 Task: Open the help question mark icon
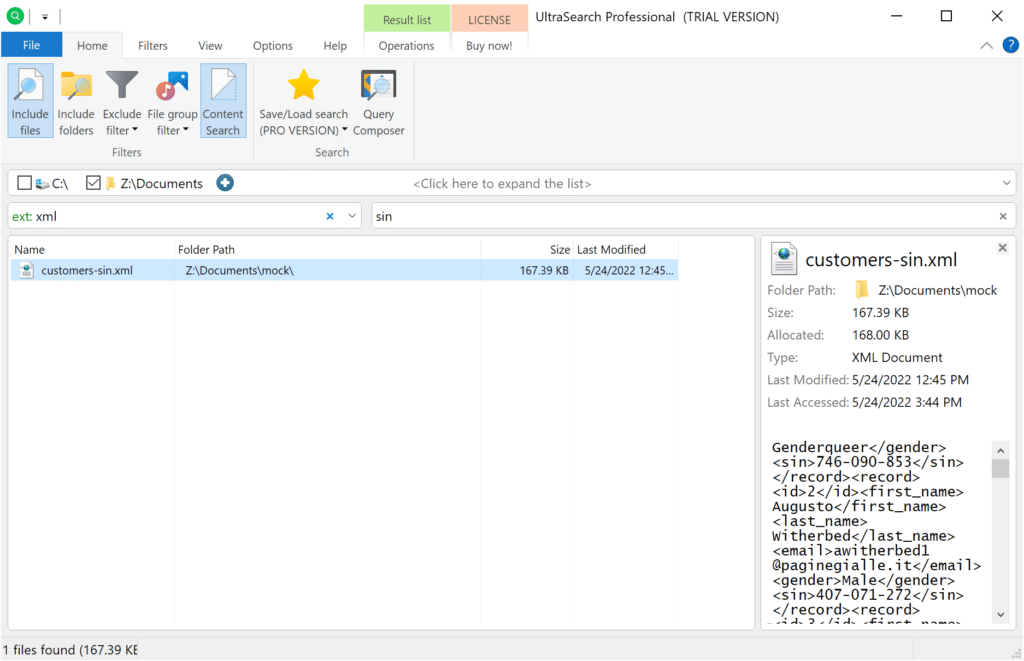1010,45
